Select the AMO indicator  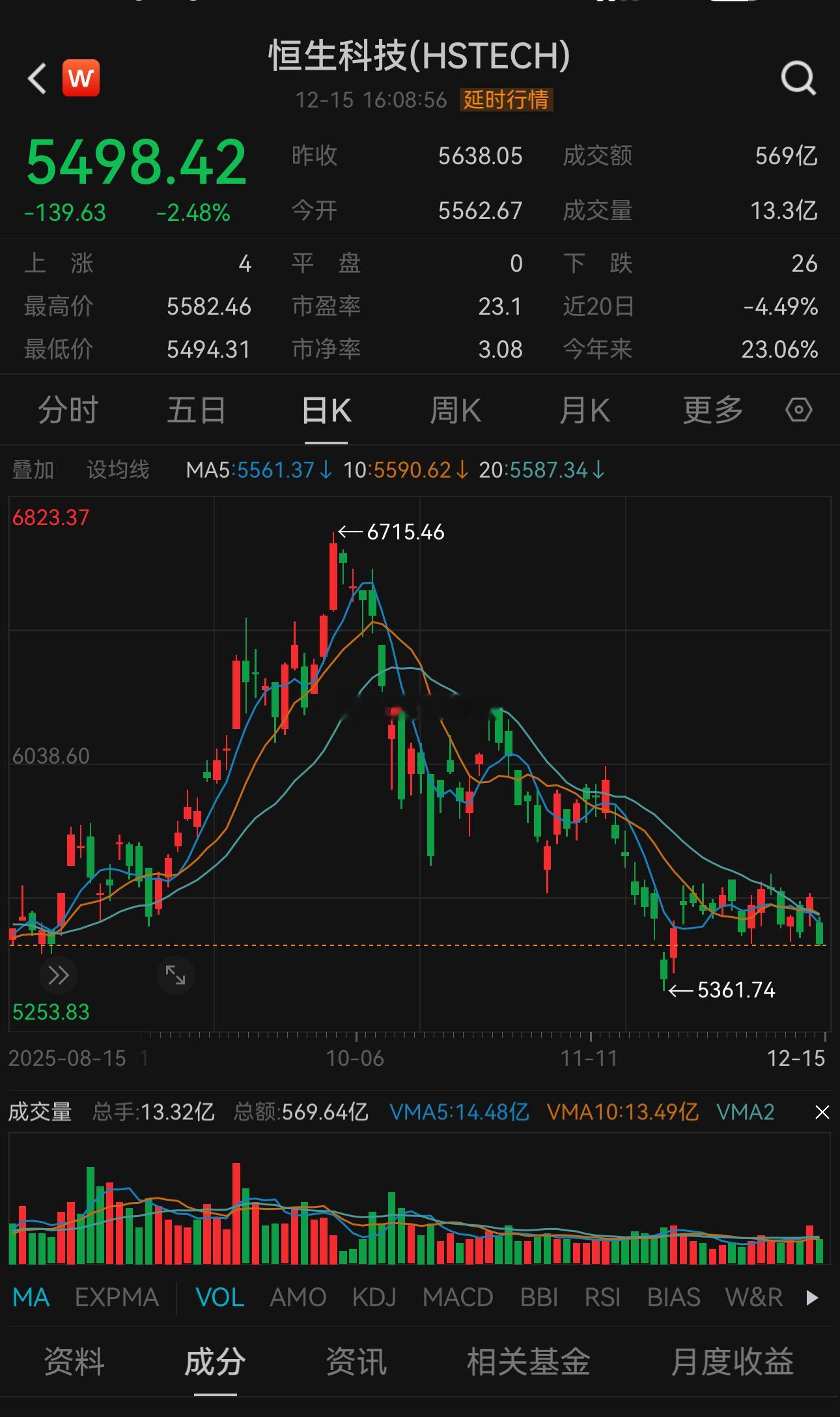(x=298, y=1297)
